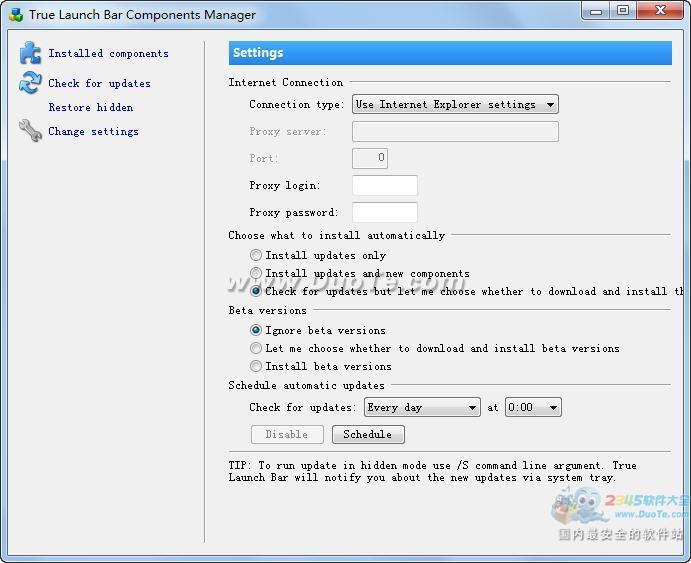The height and width of the screenshot is (563, 691).
Task: Click in the Proxy password field
Action: click(384, 212)
